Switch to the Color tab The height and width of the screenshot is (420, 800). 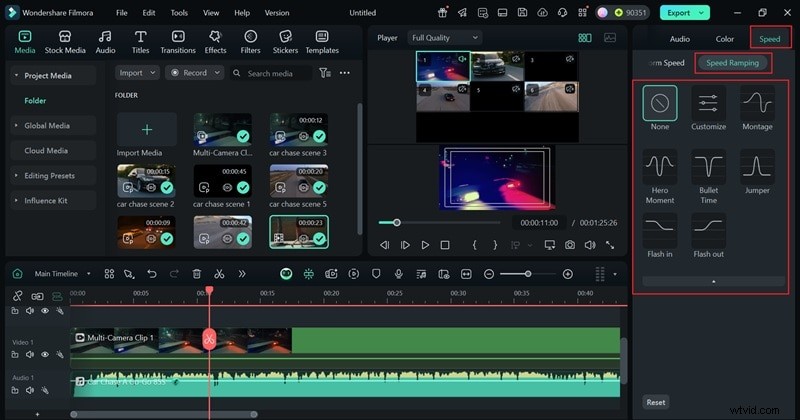click(x=724, y=39)
